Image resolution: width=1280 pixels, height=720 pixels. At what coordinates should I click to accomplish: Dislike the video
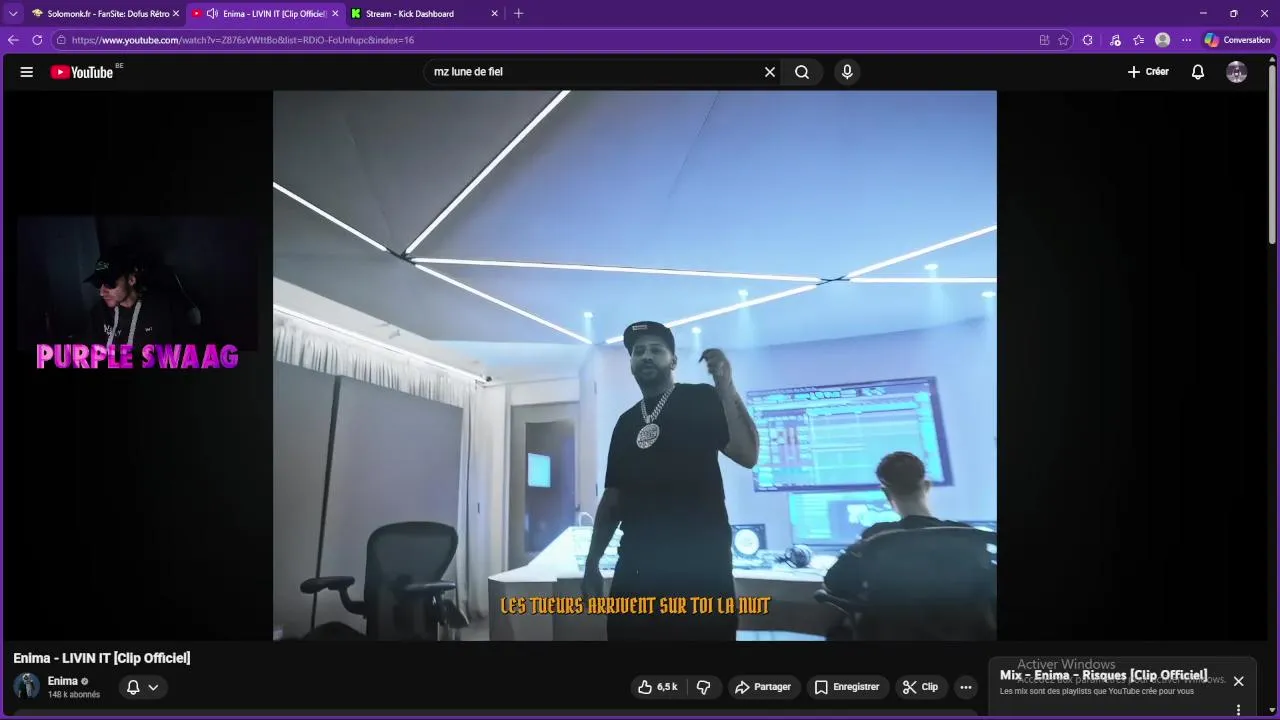[703, 687]
